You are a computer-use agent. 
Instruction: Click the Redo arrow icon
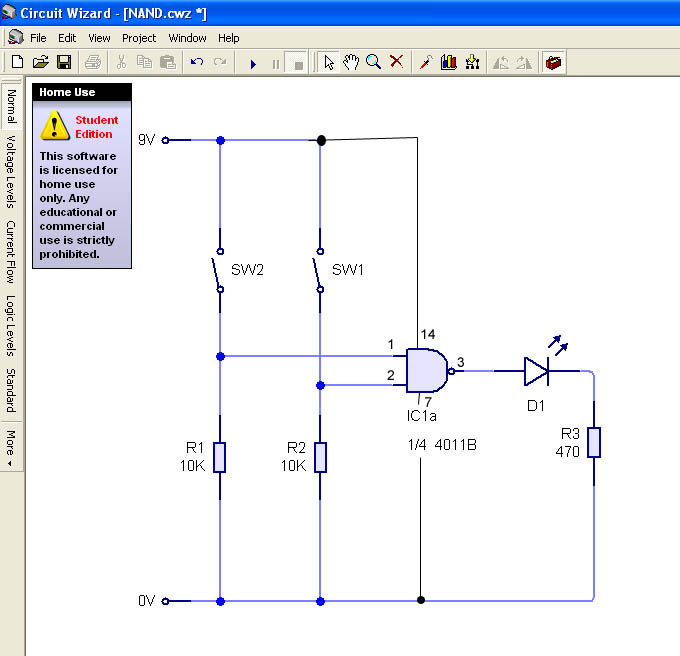tap(220, 62)
